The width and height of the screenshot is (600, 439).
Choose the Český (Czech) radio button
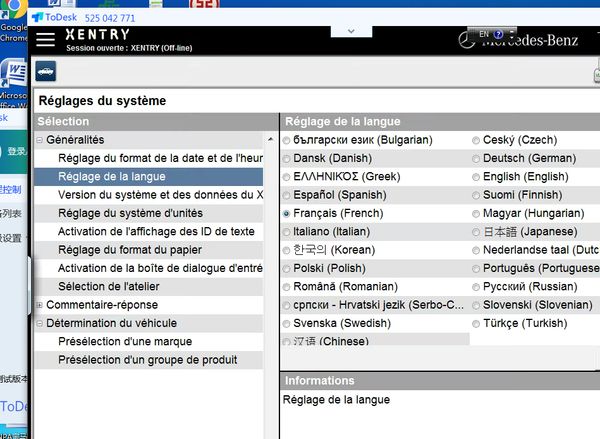[x=476, y=140]
